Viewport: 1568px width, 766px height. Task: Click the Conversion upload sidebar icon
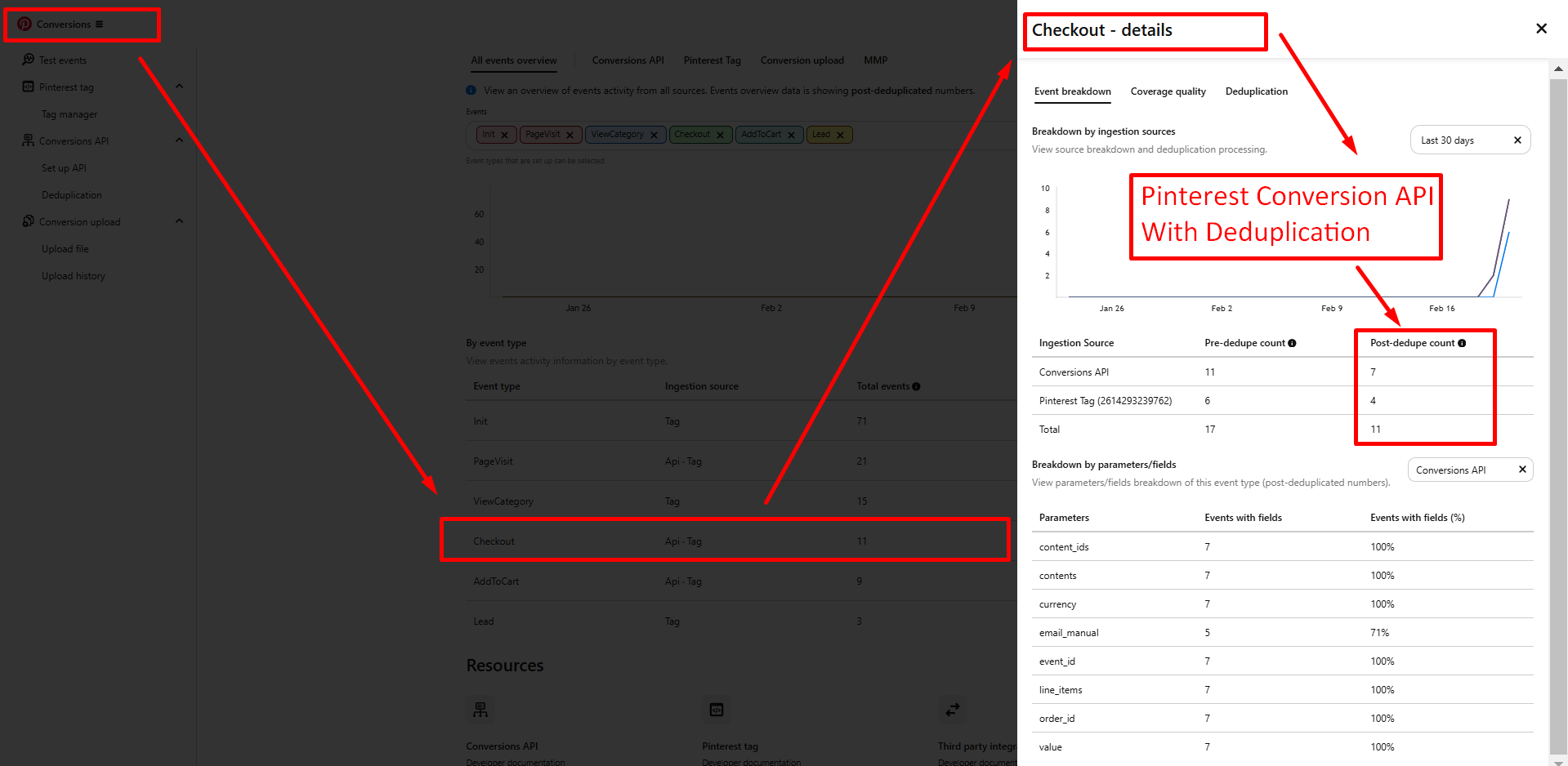pos(29,221)
